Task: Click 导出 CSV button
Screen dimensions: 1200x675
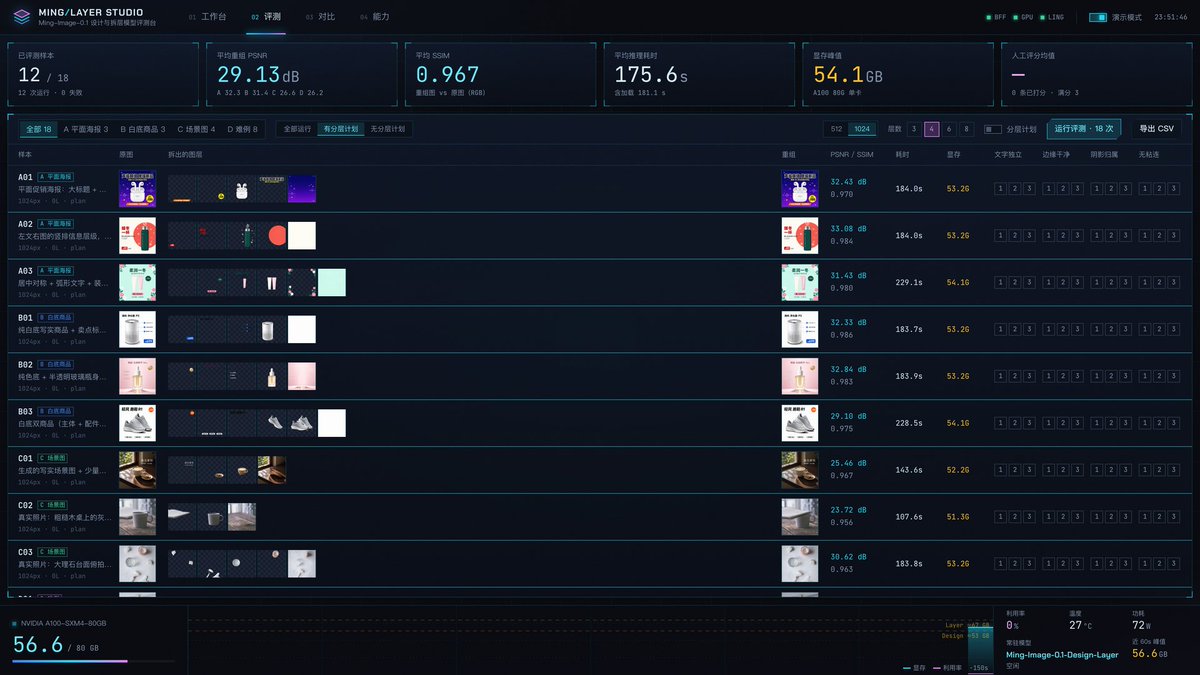Action: click(x=1156, y=129)
